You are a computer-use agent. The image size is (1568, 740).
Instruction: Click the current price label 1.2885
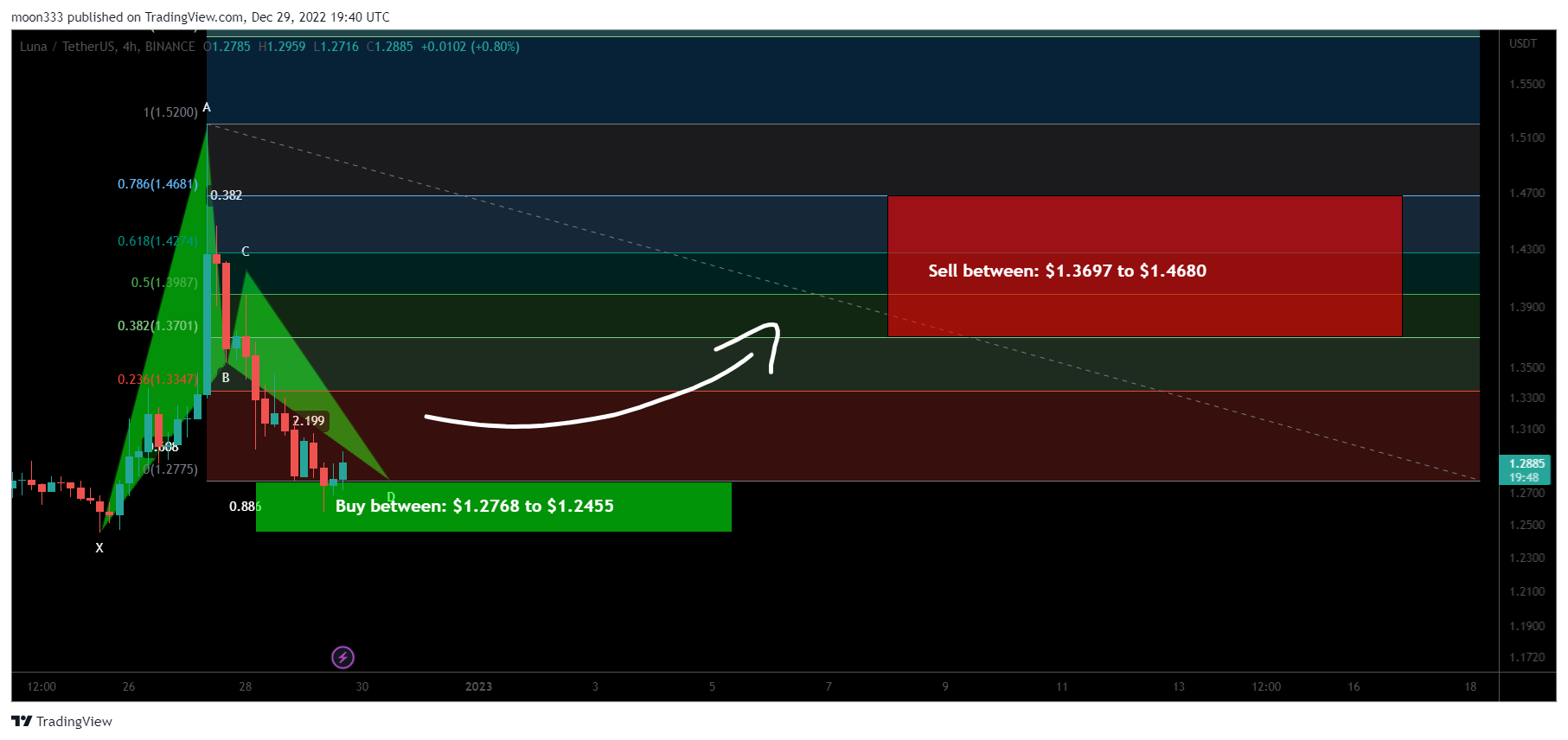pos(1525,464)
